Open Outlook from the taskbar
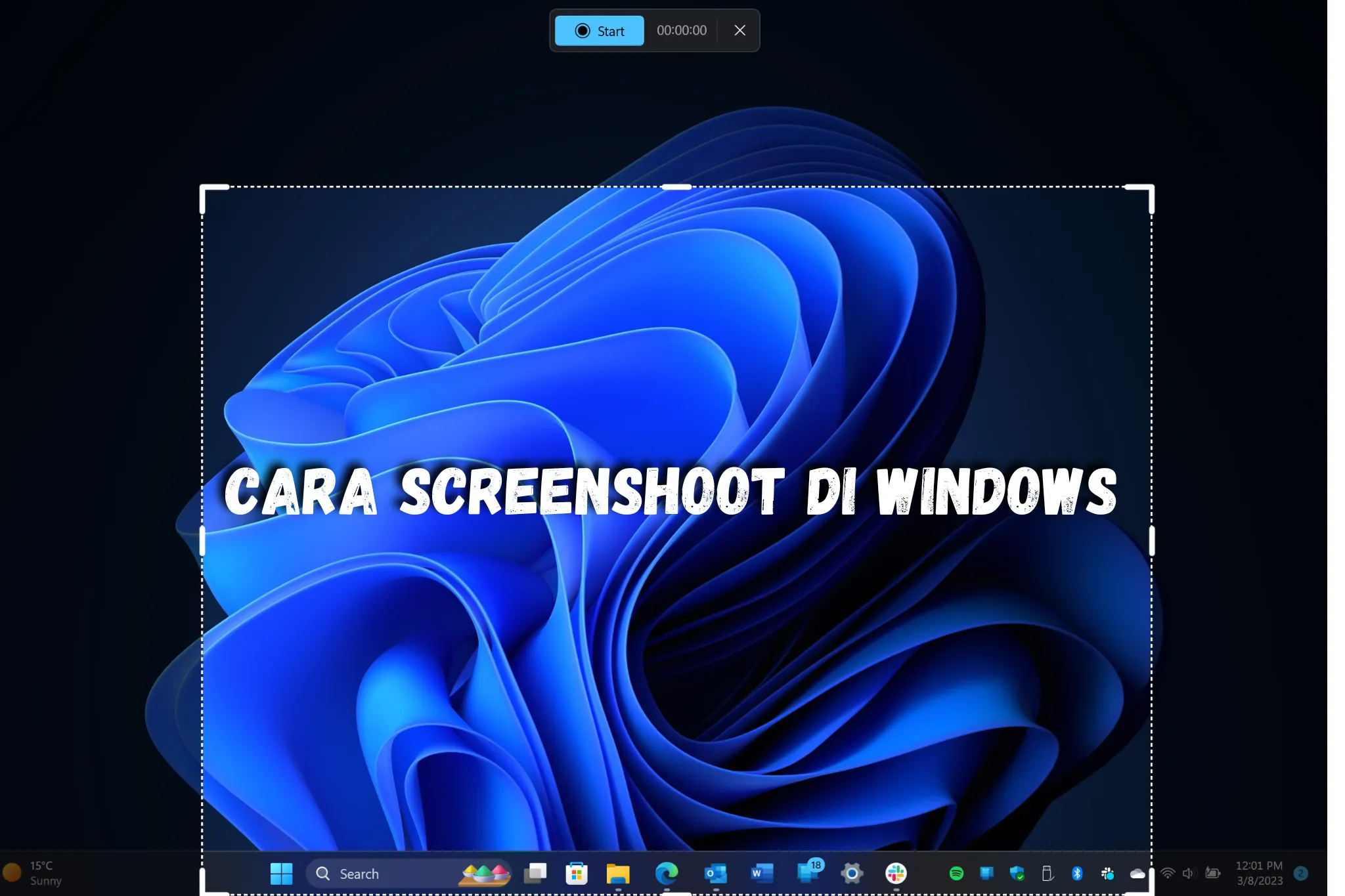Screen dimensions: 1345x896 click(715, 874)
